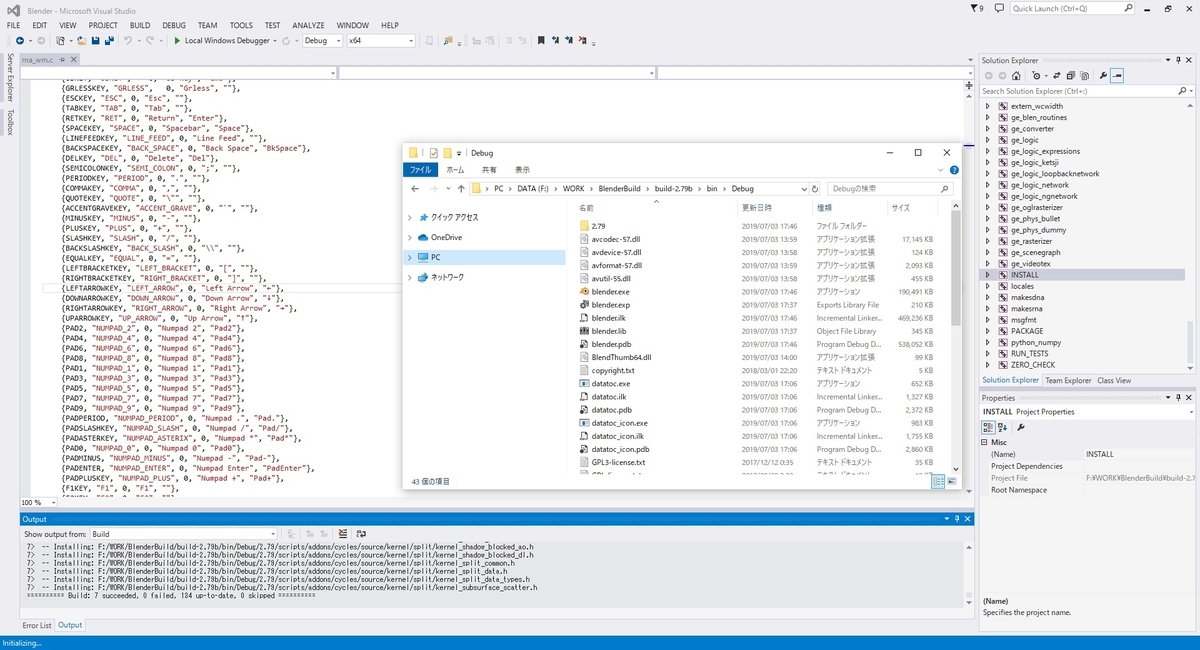Image resolution: width=1200 pixels, height=650 pixels.
Task: Open Solution Platforms x64 dropdown
Action: (x=380, y=41)
